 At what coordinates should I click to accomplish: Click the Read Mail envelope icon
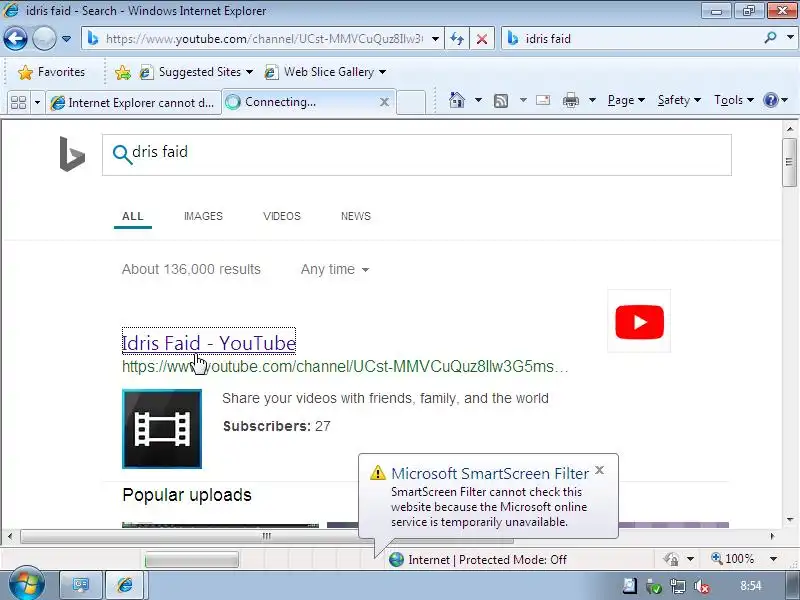click(x=543, y=100)
